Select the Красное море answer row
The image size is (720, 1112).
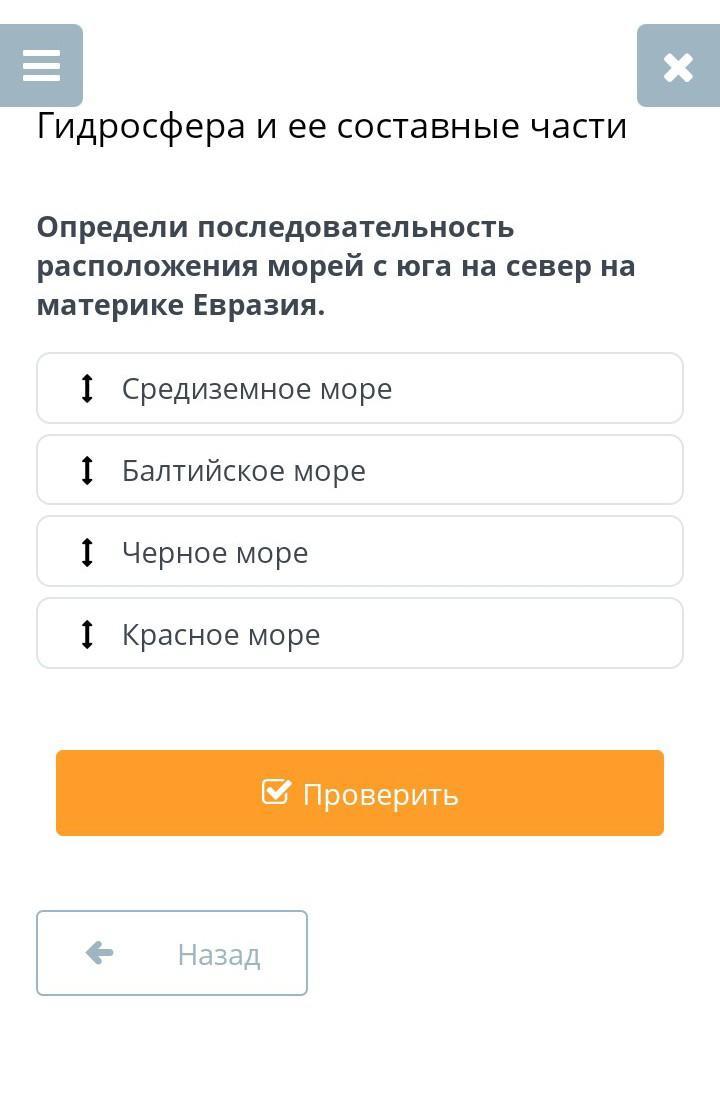coord(360,634)
